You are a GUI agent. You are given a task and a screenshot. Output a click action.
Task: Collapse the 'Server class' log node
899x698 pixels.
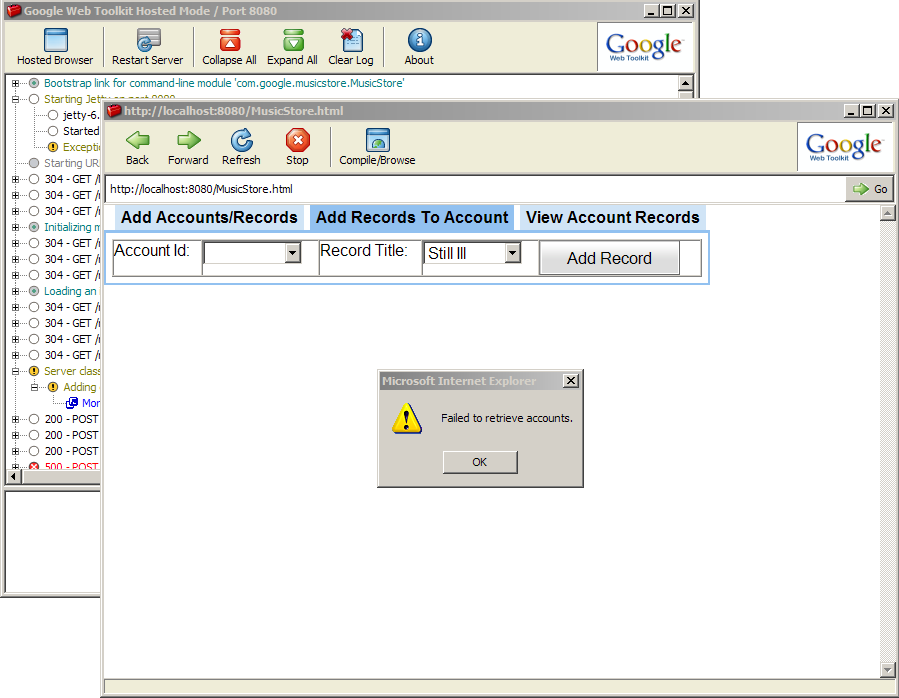(x=15, y=371)
